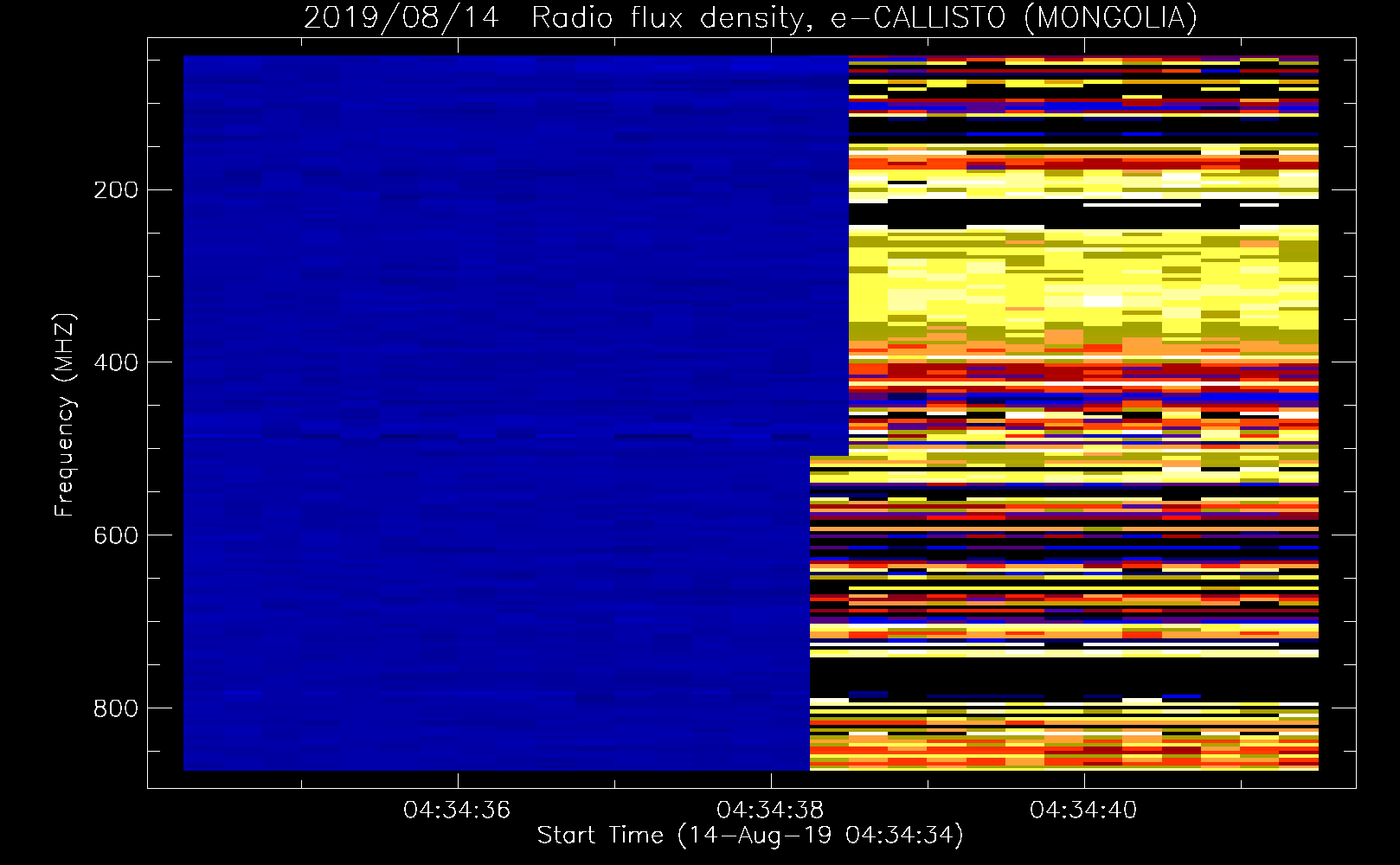This screenshot has height=865, width=1400.
Task: Click the 'Start Time (14-Aug-19 04:34:34)' axis label
Action: (x=750, y=836)
